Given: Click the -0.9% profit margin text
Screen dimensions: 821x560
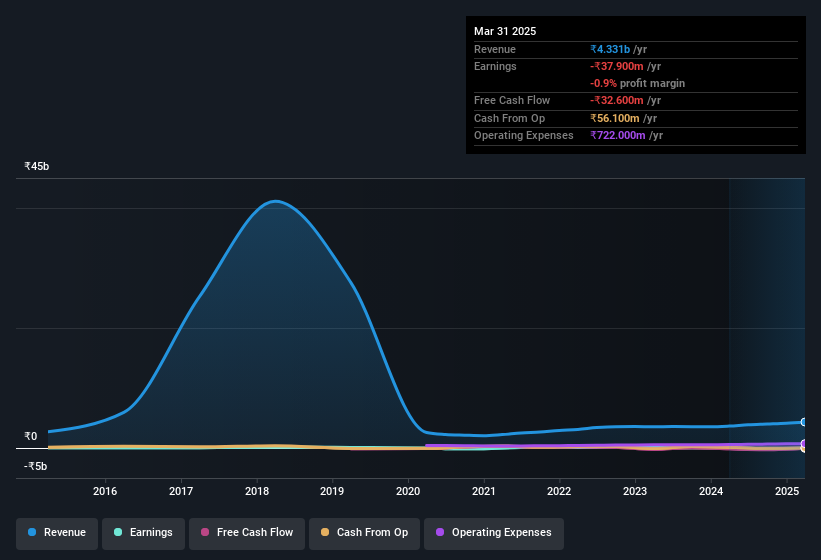Looking at the screenshot, I should tap(637, 84).
